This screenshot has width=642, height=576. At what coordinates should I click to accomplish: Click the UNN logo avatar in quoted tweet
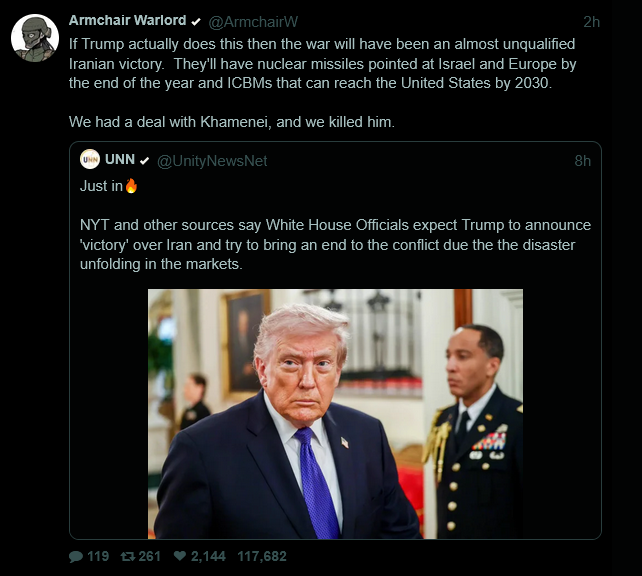pos(90,160)
